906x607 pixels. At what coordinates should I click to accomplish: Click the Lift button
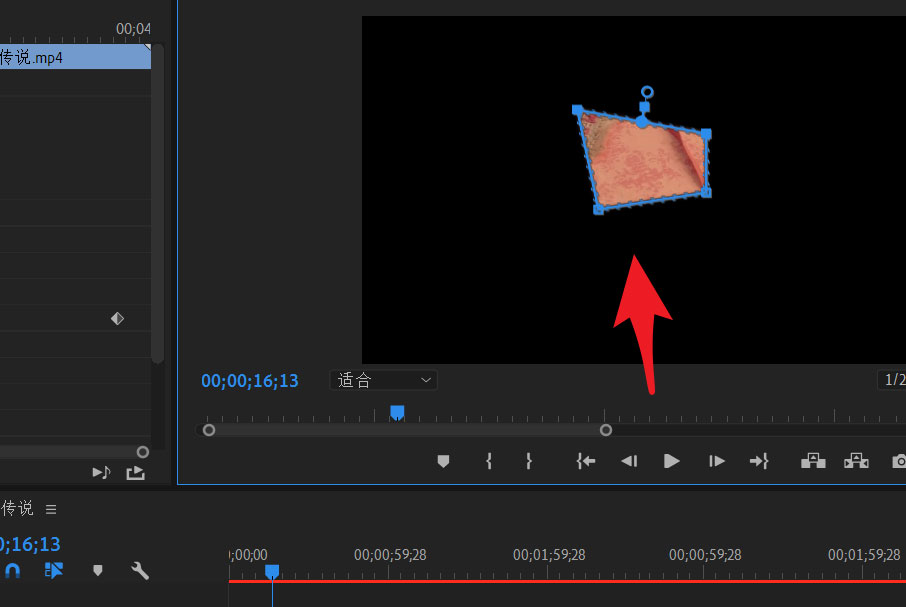tap(814, 461)
